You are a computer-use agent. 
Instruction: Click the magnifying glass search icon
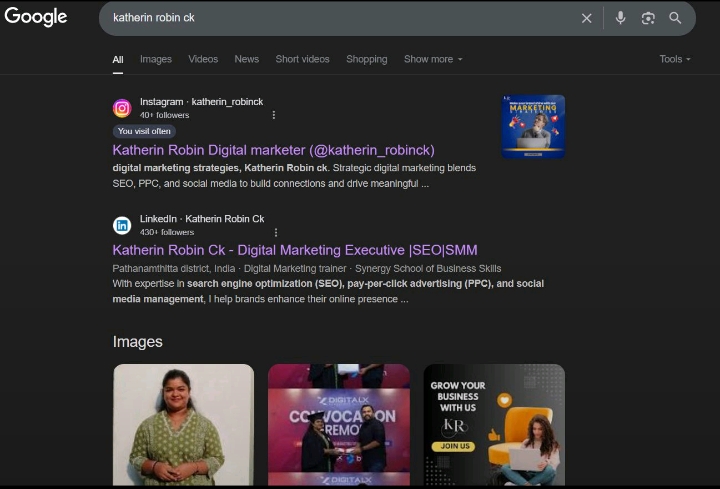[676, 18]
